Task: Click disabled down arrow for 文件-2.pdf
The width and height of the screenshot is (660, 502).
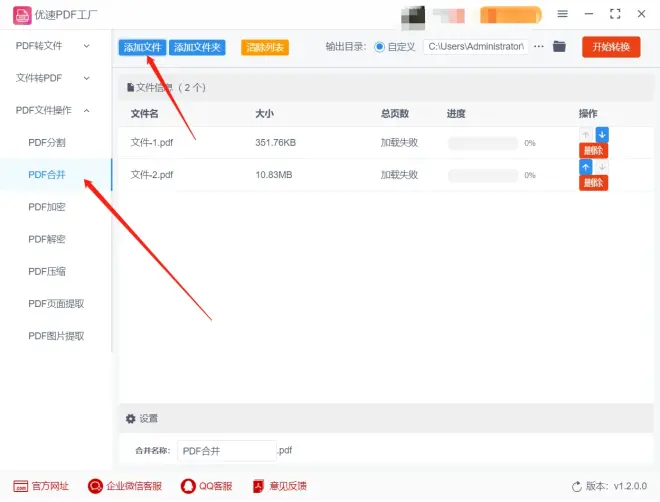Action: [602, 167]
